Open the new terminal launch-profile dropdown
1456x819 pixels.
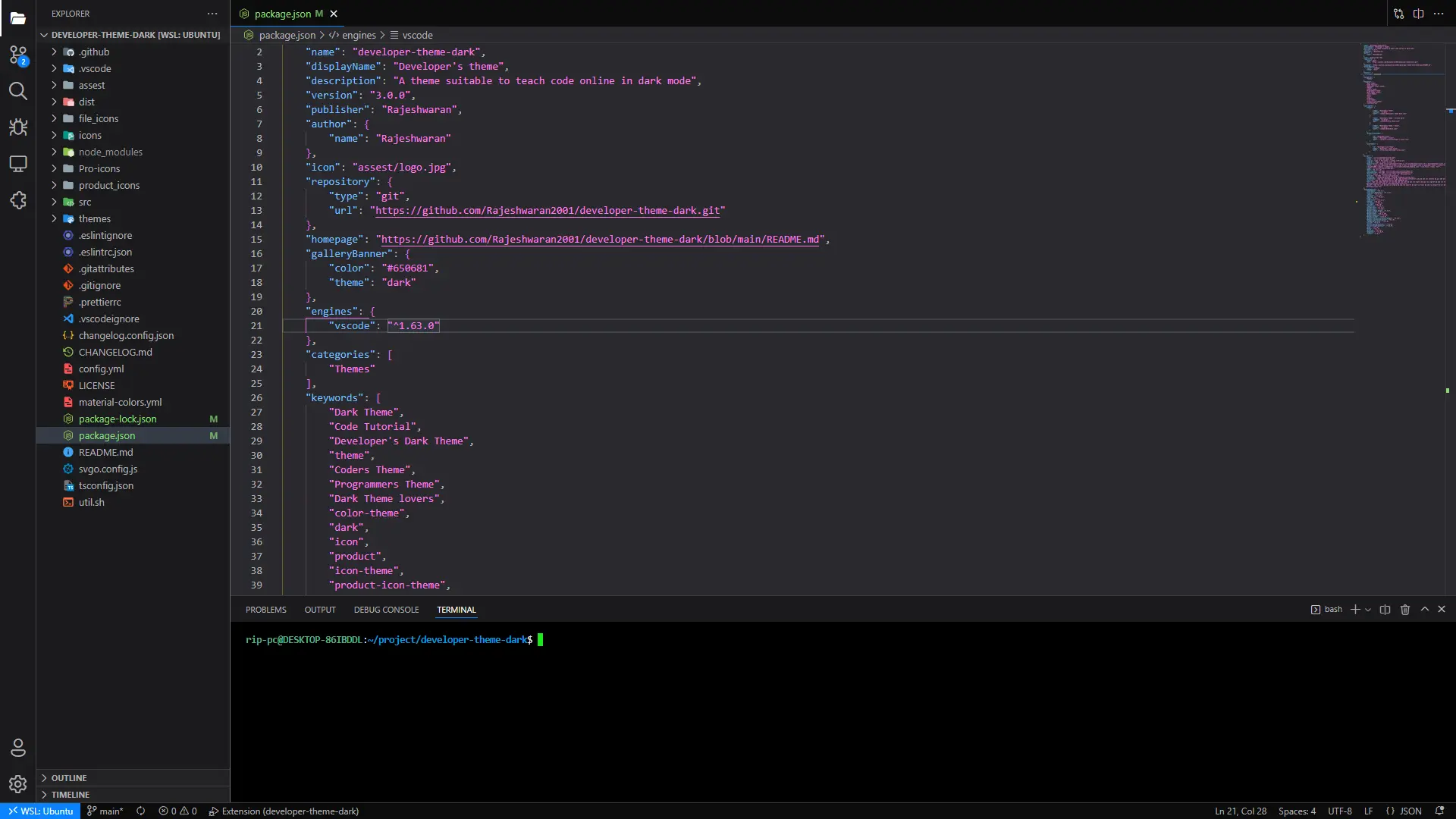click(x=1368, y=610)
